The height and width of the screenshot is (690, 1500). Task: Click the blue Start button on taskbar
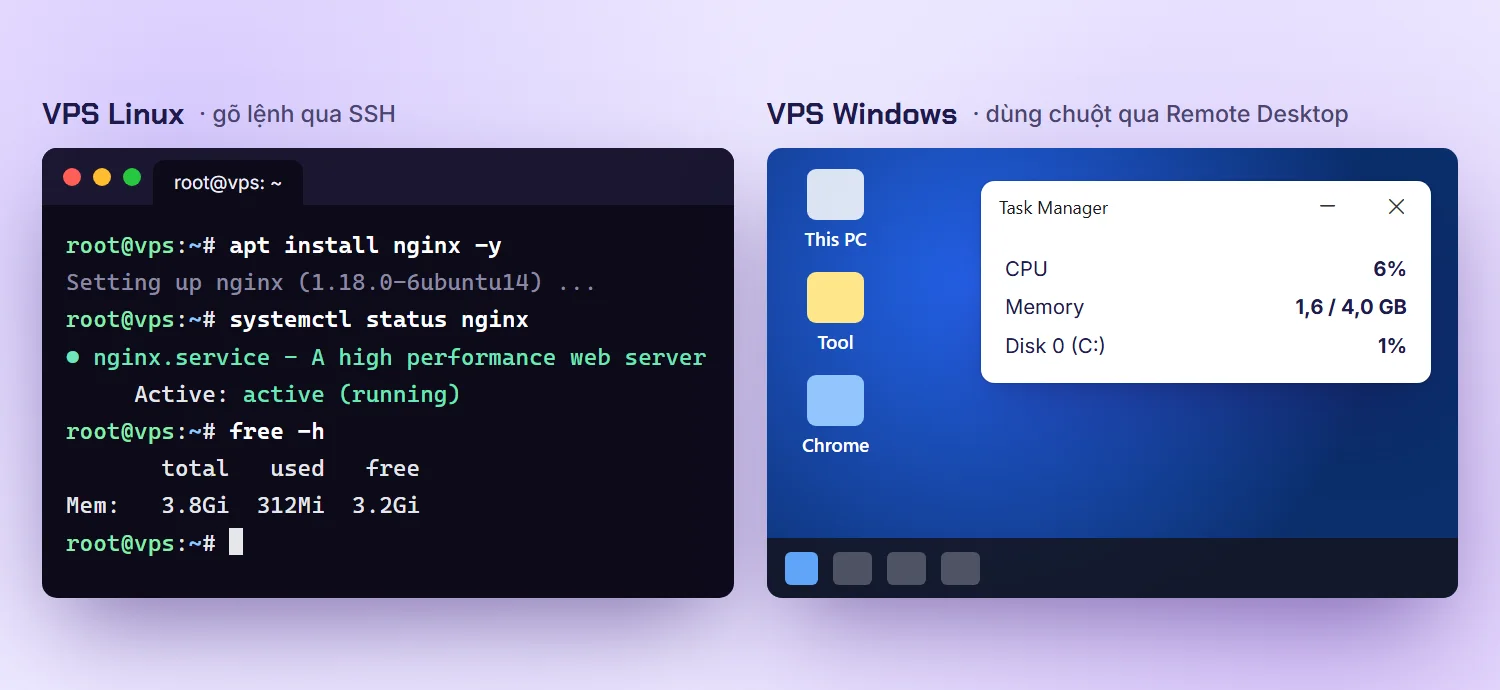pos(801,568)
